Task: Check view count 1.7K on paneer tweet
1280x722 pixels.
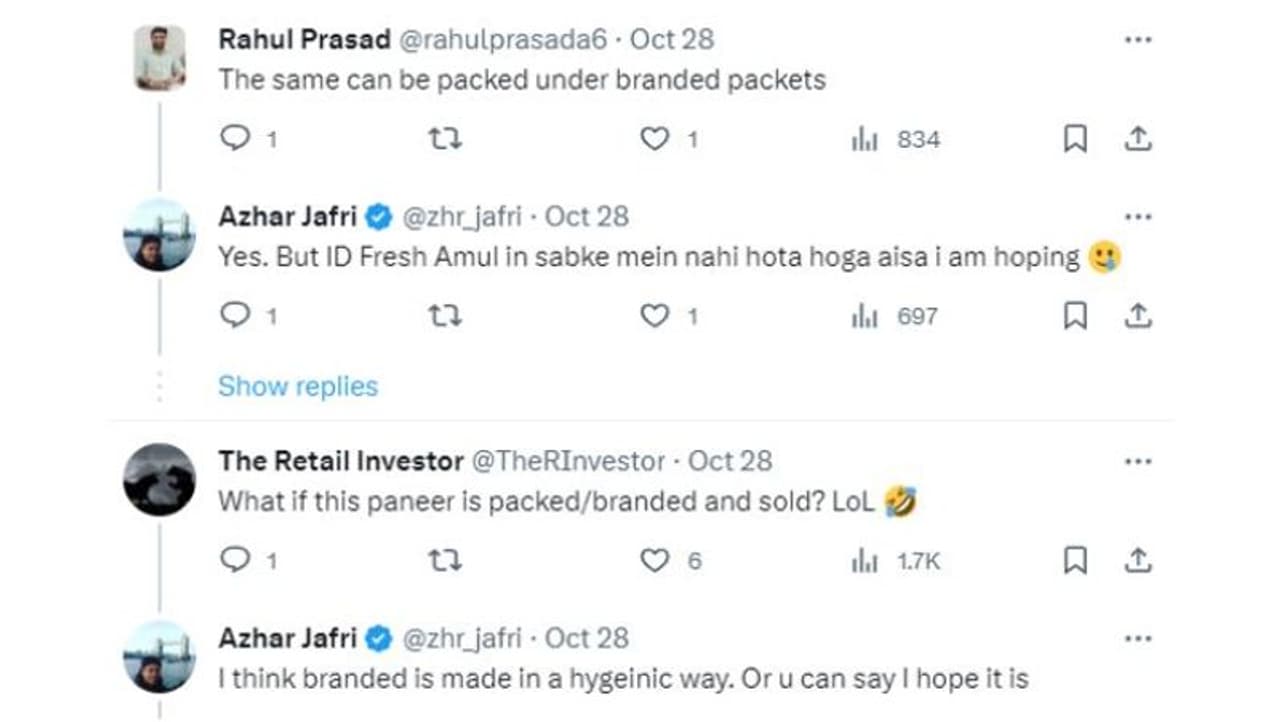Action: coord(896,561)
